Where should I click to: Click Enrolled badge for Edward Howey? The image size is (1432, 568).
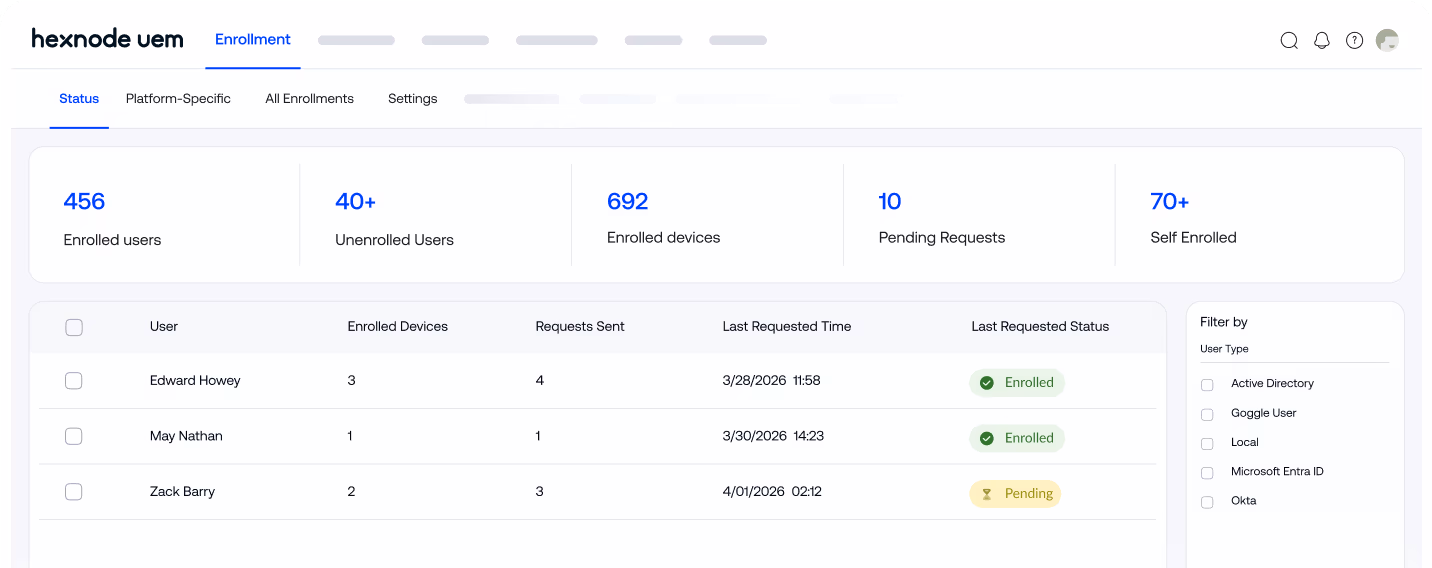click(1017, 383)
